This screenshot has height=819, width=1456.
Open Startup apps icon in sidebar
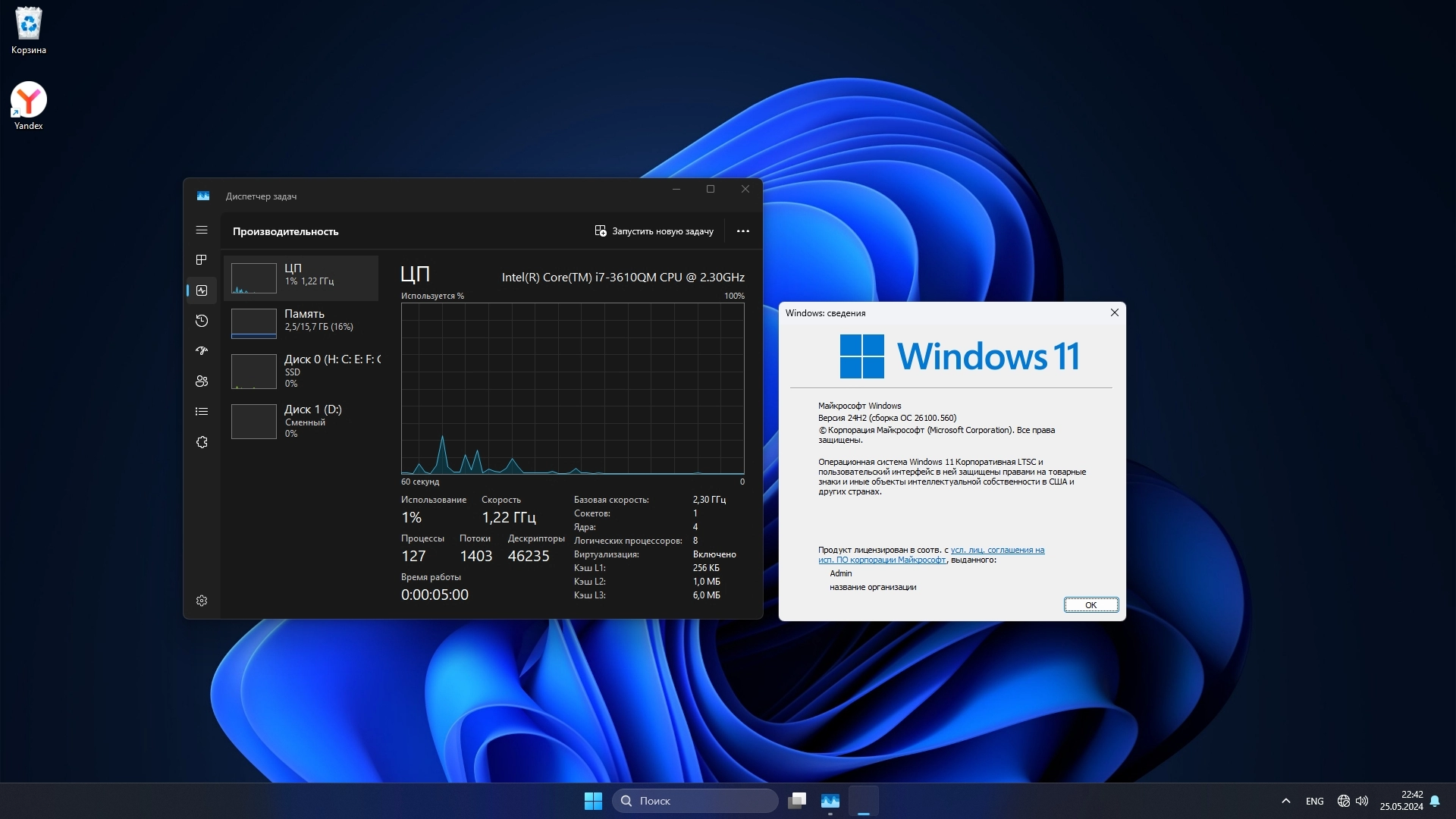tap(201, 351)
